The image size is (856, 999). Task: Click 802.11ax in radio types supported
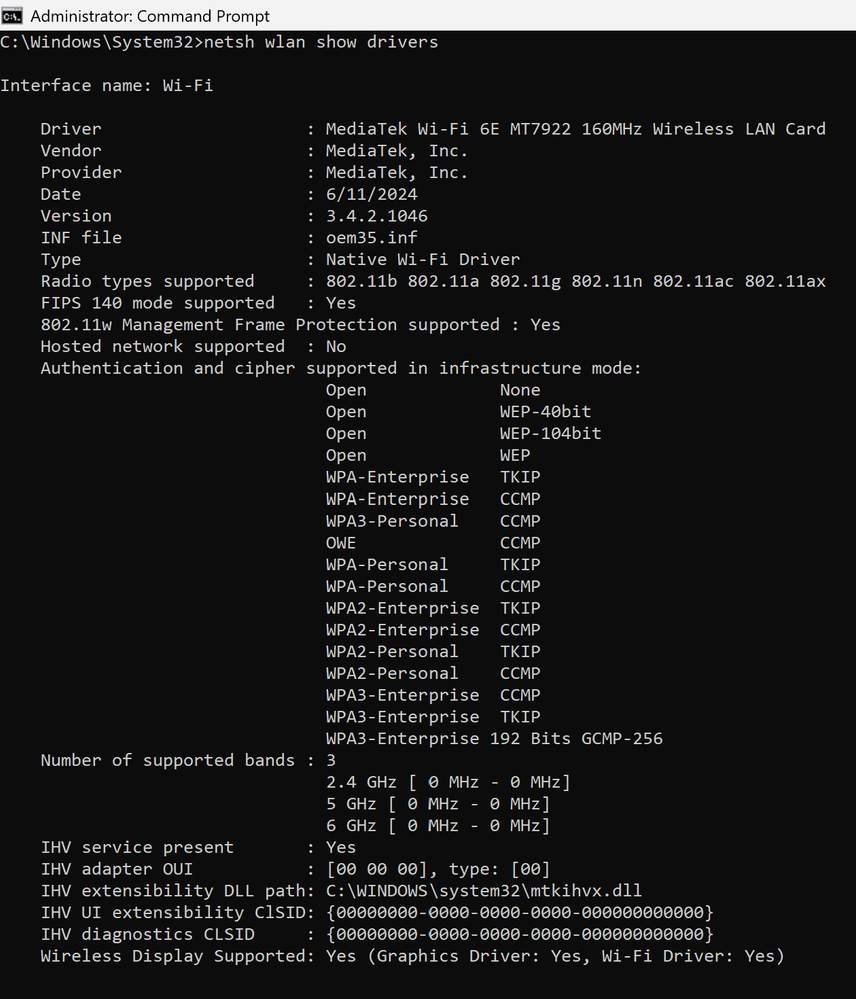click(785, 281)
